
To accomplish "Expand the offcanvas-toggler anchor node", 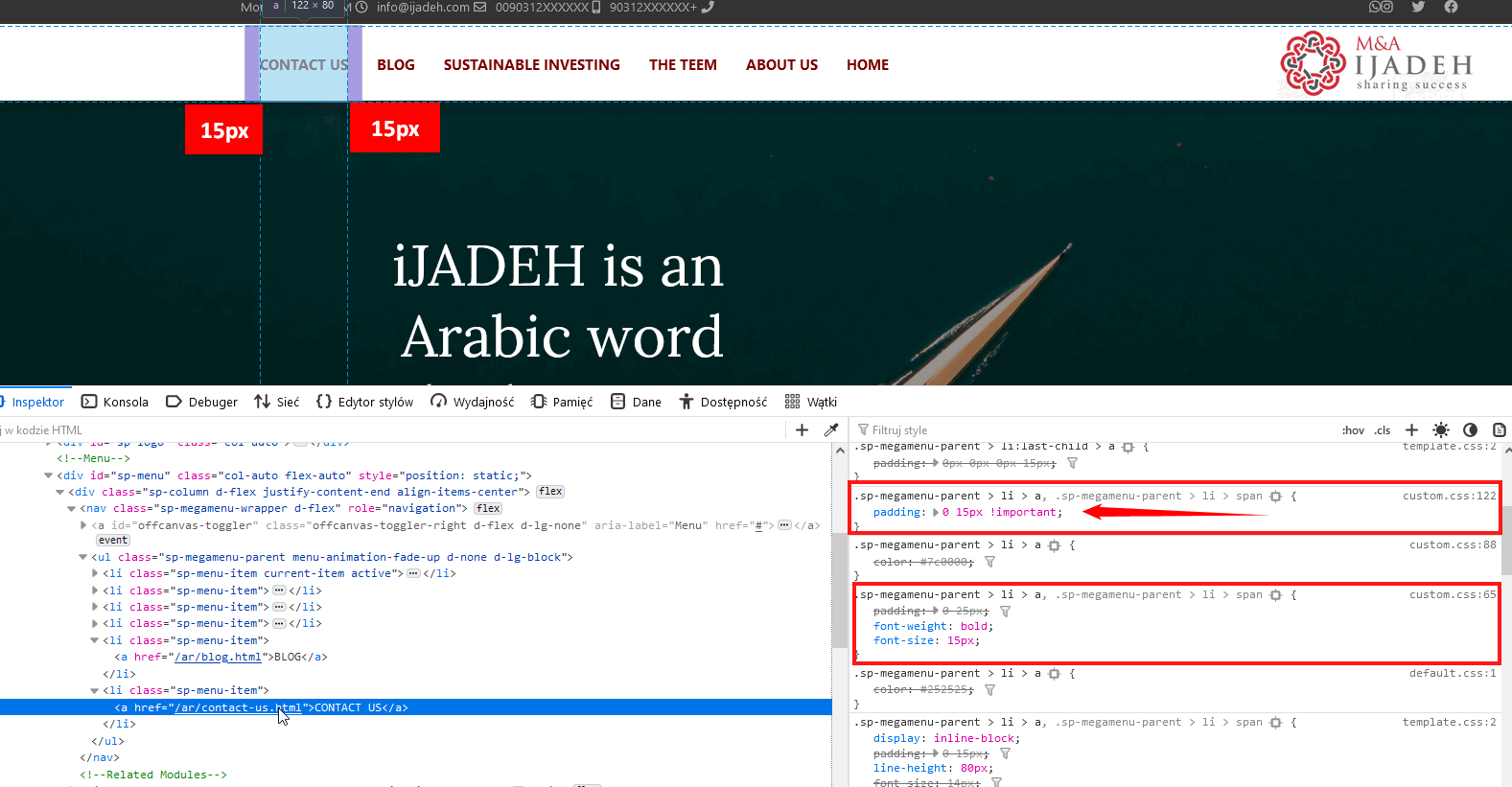I will 83,525.
